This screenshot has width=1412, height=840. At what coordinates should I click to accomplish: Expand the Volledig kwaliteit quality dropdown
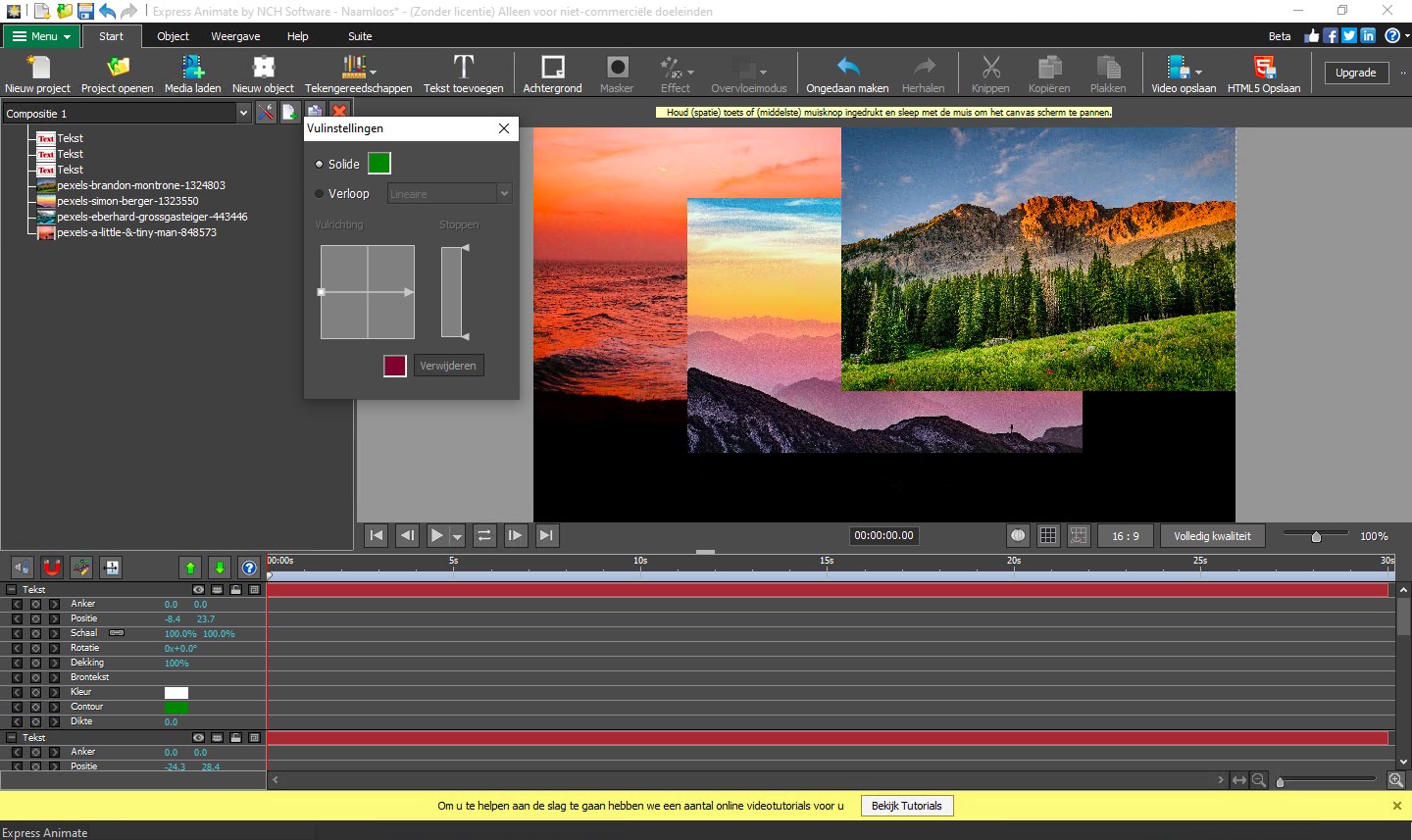point(1212,536)
